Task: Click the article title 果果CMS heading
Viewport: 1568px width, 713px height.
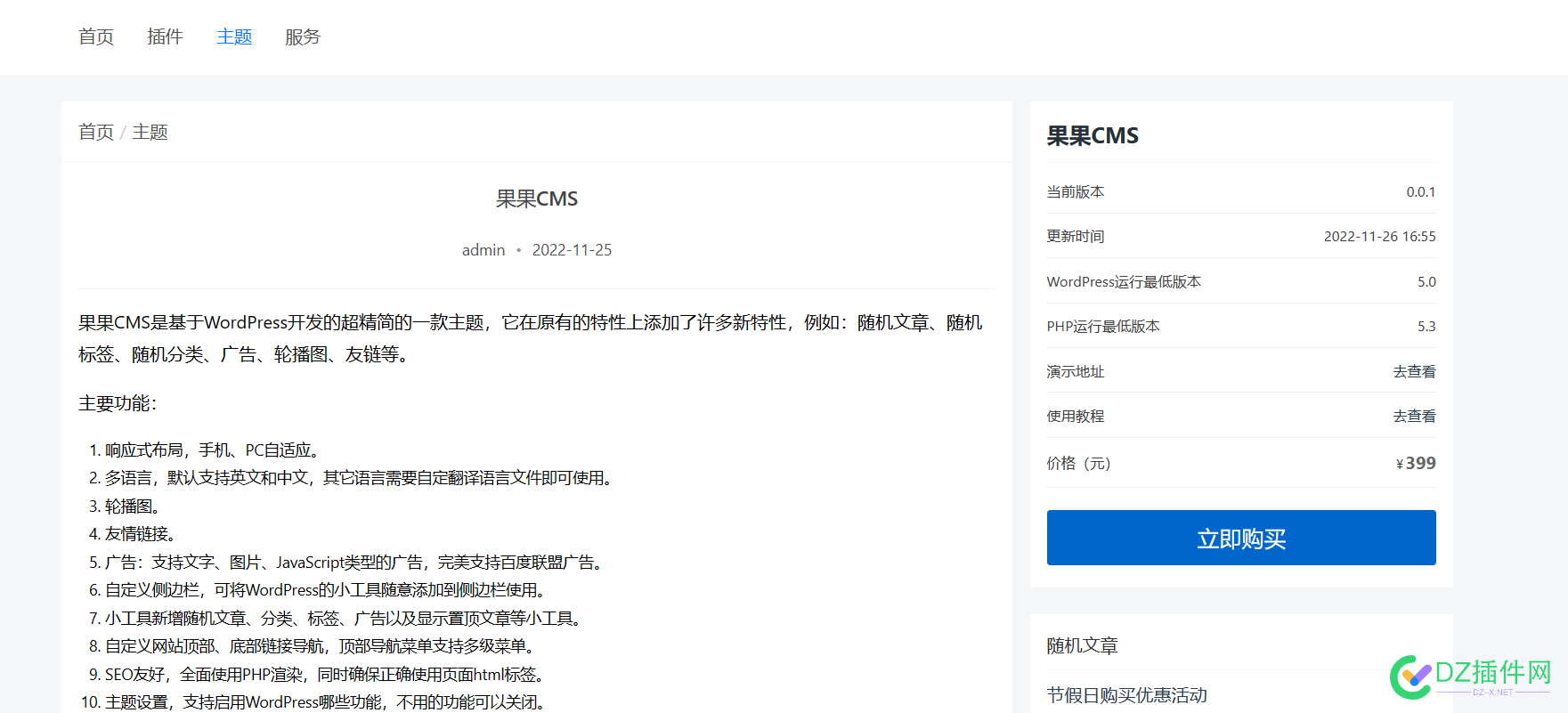Action: pos(537,199)
